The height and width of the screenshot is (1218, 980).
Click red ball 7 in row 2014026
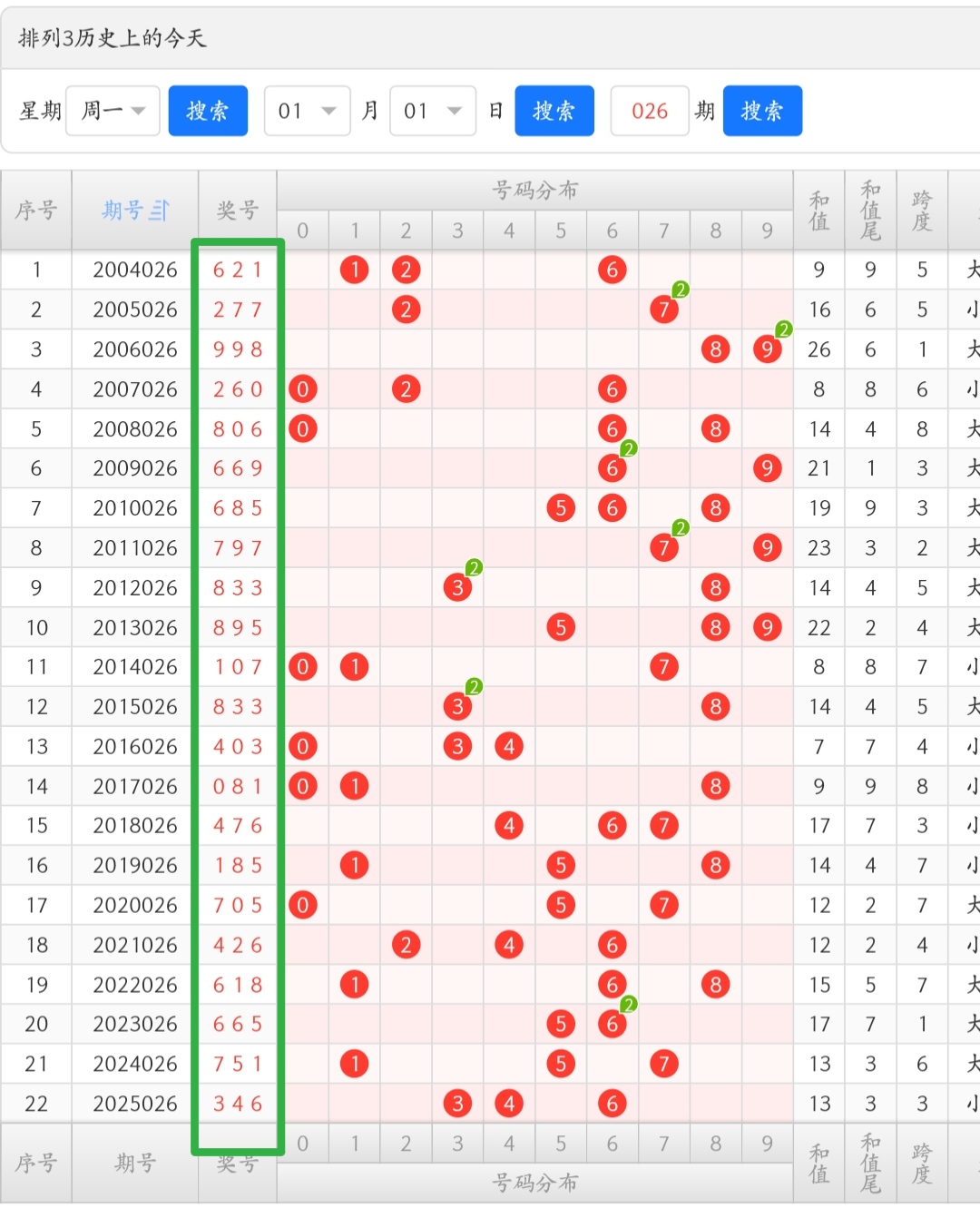[664, 667]
